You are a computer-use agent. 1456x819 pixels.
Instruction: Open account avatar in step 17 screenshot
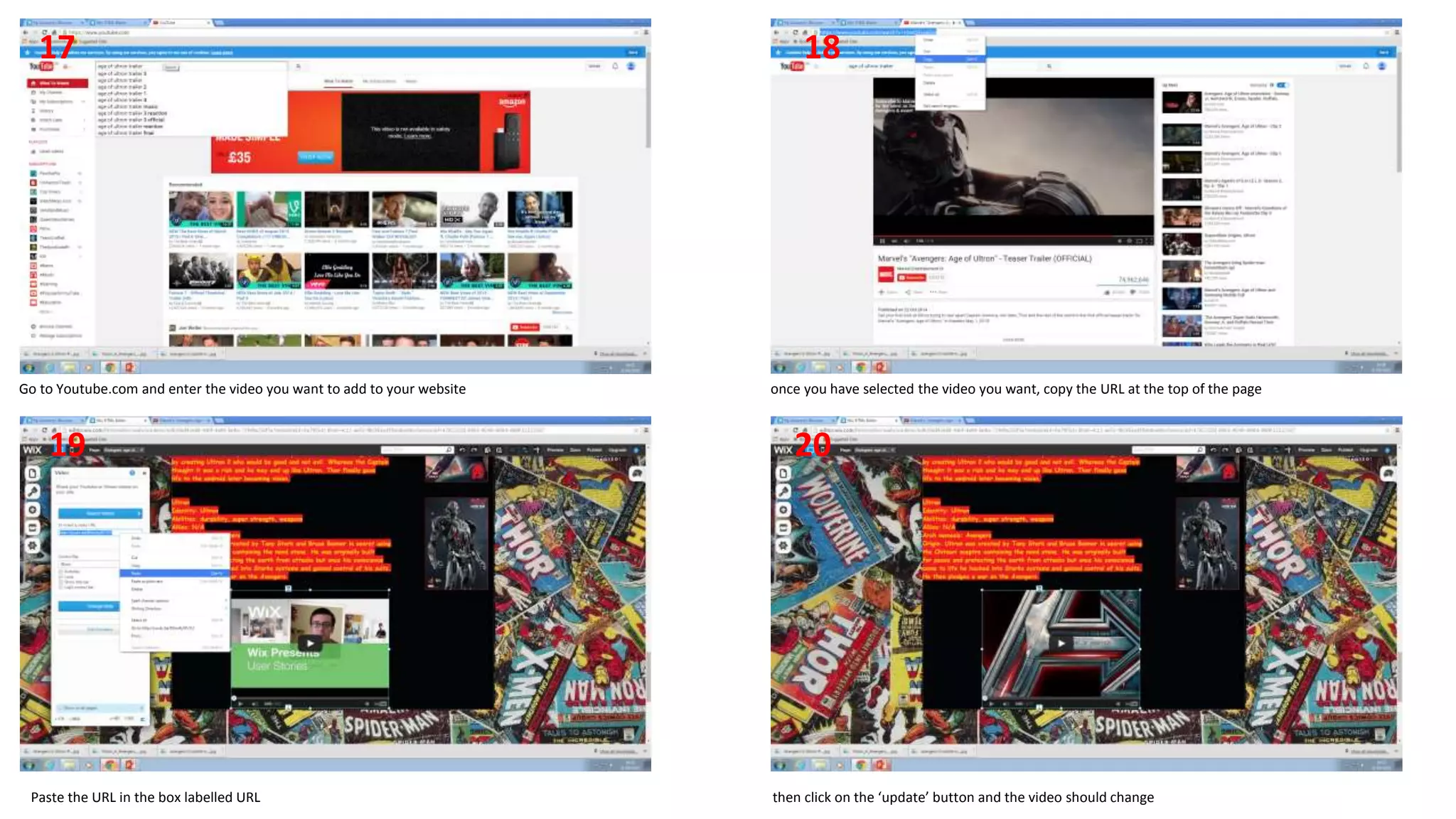pos(631,66)
